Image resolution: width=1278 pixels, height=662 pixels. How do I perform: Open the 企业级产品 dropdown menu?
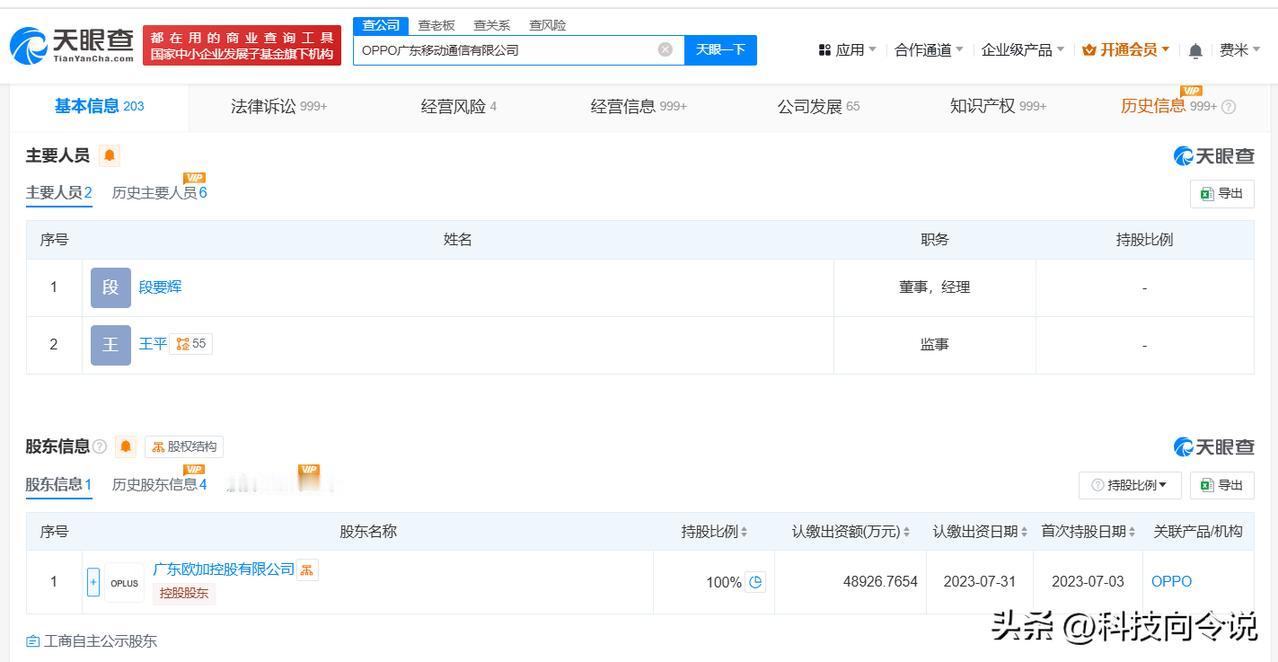pos(1023,50)
